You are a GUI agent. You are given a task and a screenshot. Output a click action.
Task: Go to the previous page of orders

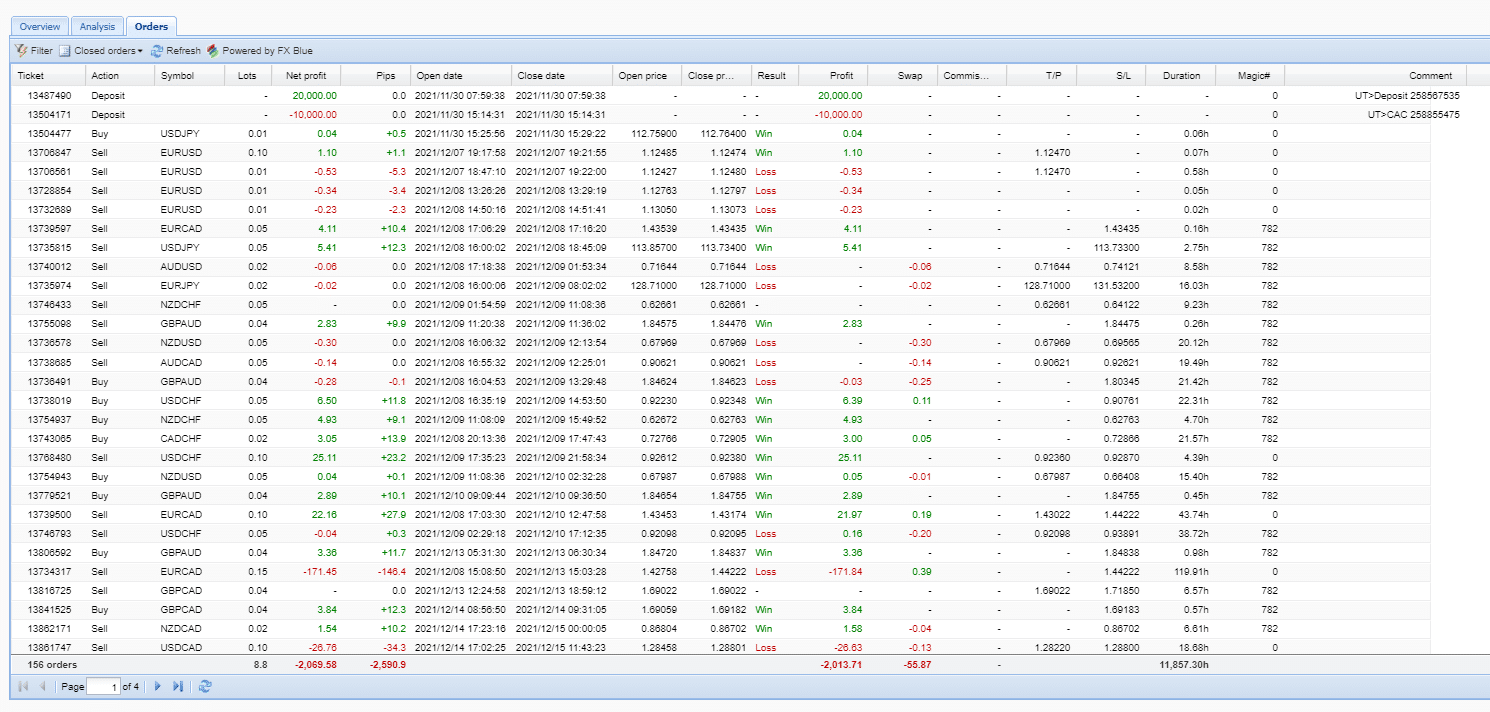pos(42,686)
